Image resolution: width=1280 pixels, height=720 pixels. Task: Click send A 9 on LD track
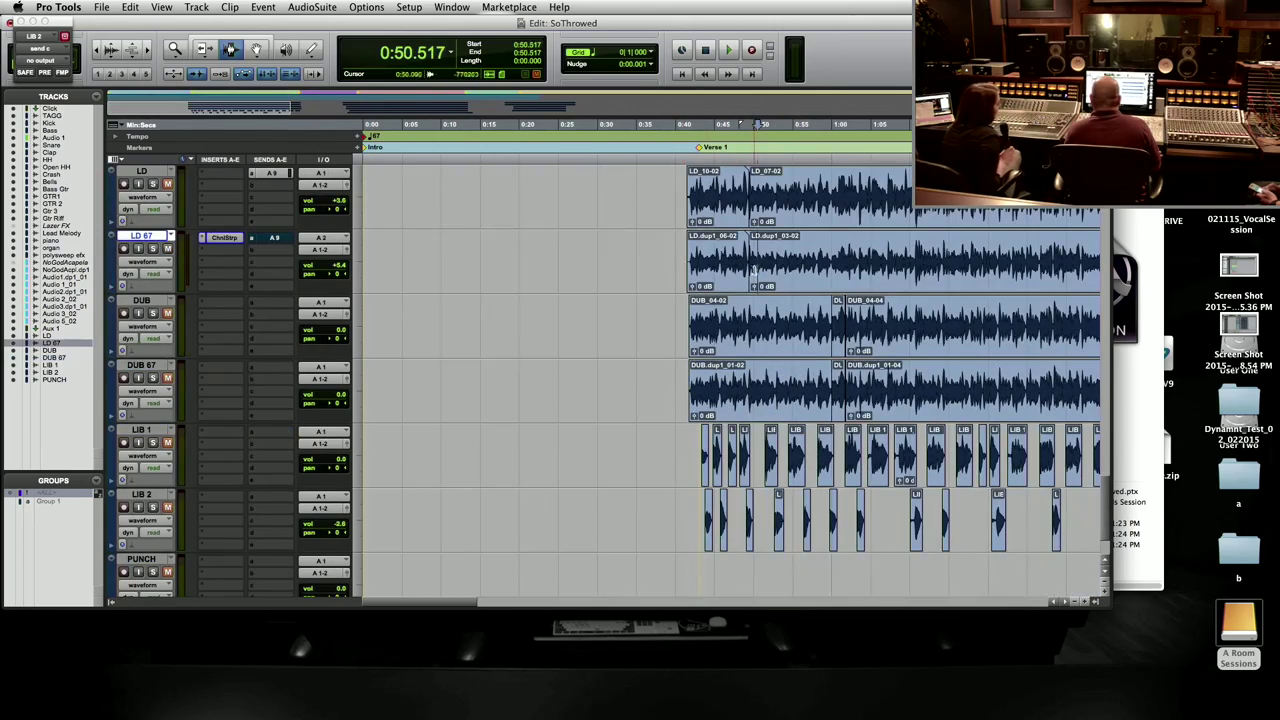(x=272, y=173)
